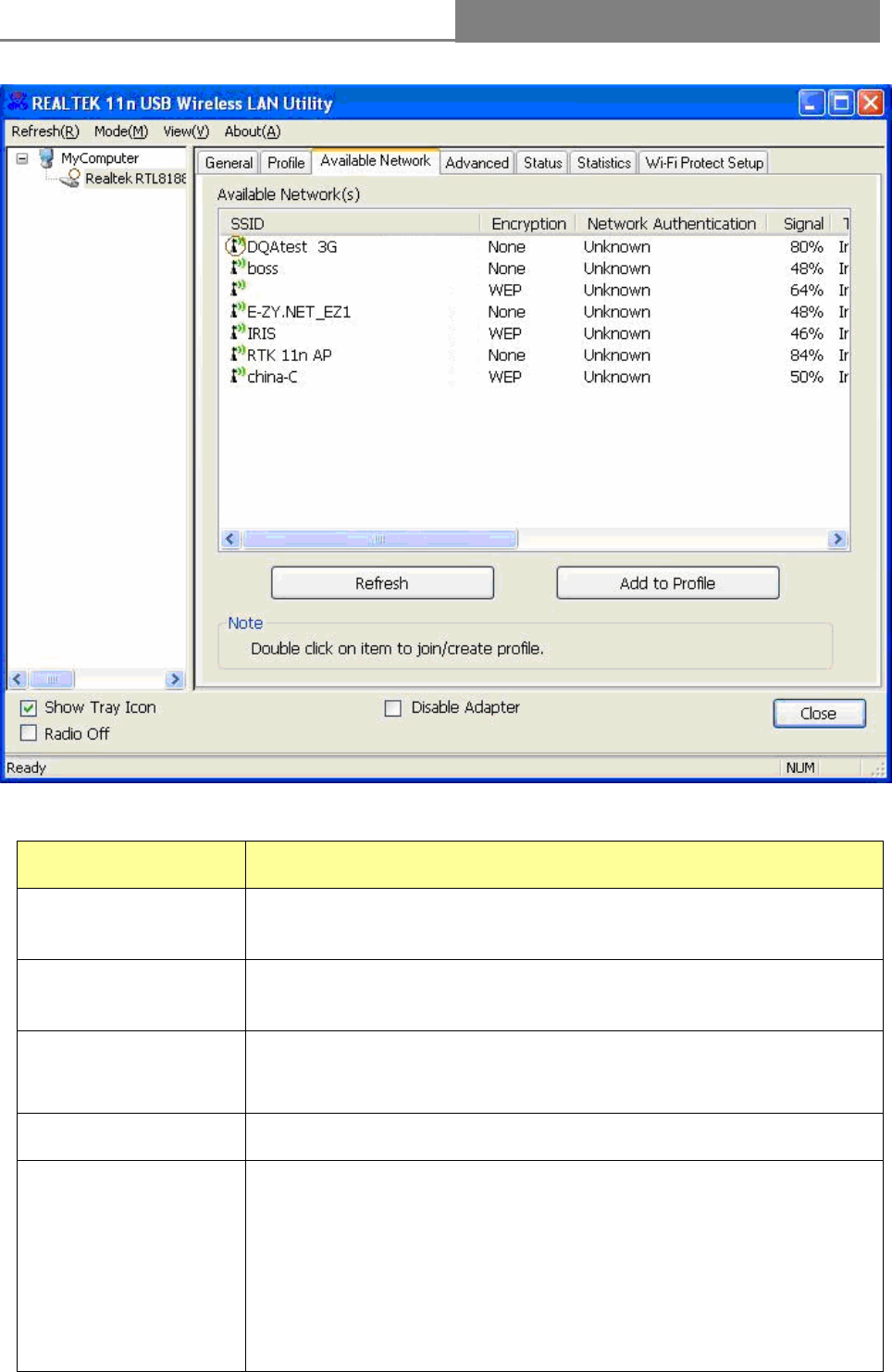Click the antenna icon beside boss
Image resolution: width=892 pixels, height=1372 pixels.
tap(237, 268)
